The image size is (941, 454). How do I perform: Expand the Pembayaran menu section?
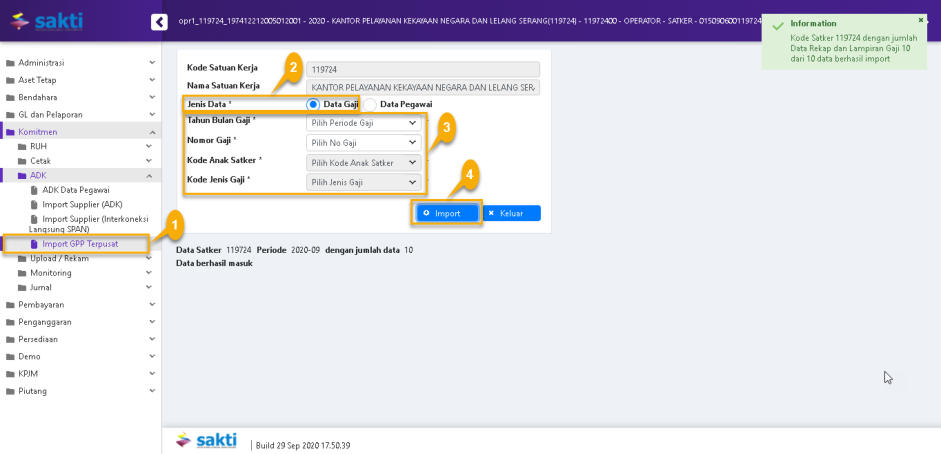(x=80, y=305)
